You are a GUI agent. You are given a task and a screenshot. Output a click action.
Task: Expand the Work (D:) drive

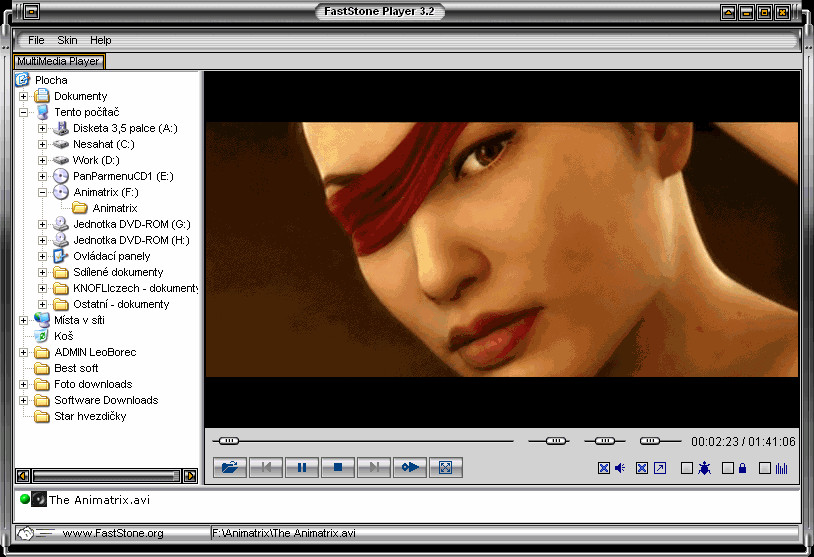coord(43,160)
